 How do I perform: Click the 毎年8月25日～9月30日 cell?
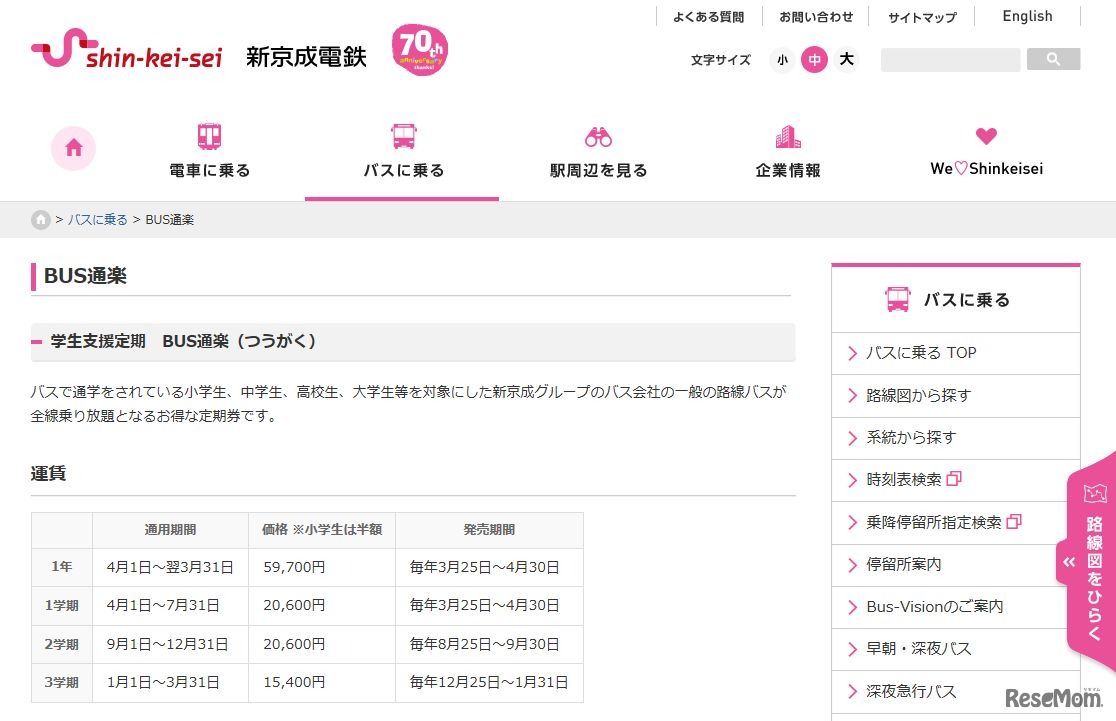pos(489,644)
